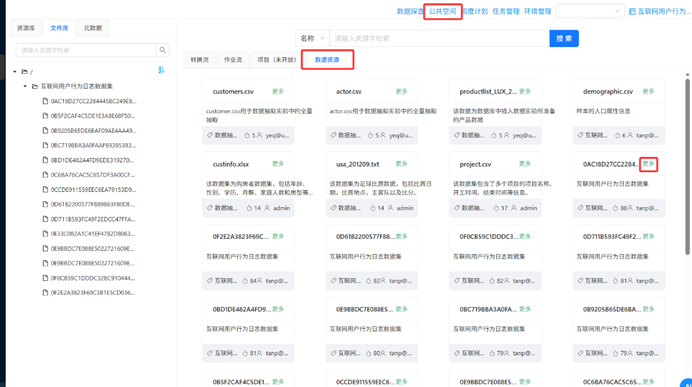The height and width of the screenshot is (387, 692).
Task: Click 更多 on the usa_201209.txt card
Action: [x=402, y=164]
